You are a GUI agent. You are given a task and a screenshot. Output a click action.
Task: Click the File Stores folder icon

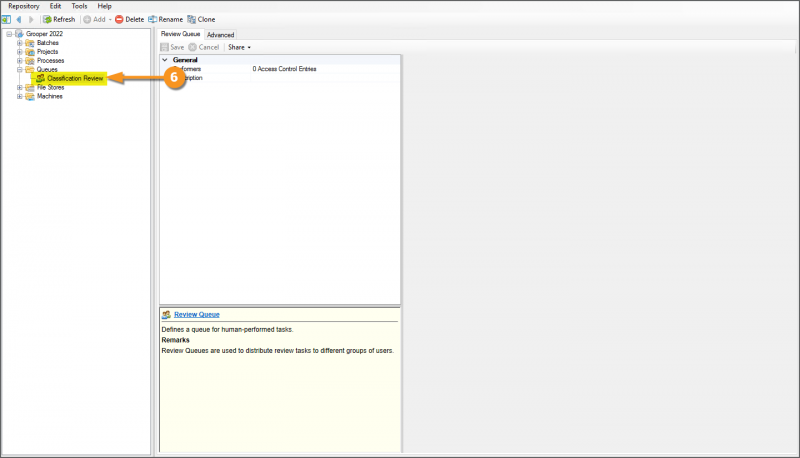click(x=30, y=88)
